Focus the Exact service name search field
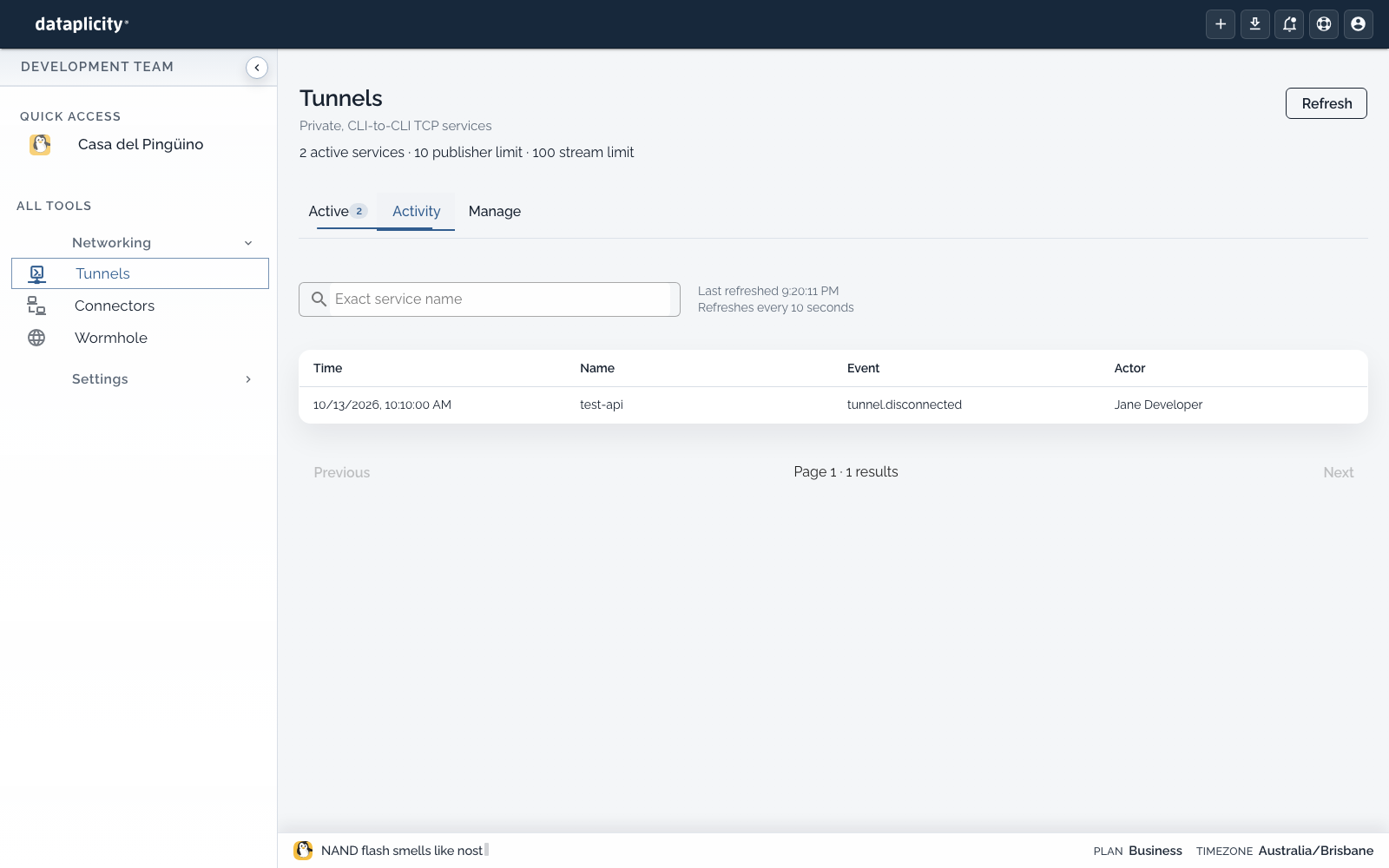1389x868 pixels. 490,299
